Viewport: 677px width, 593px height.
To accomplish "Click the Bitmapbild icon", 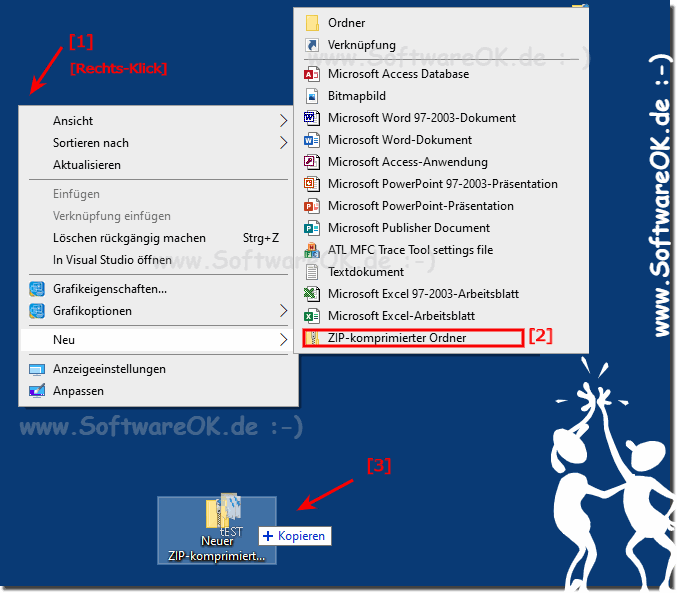I will (312, 96).
